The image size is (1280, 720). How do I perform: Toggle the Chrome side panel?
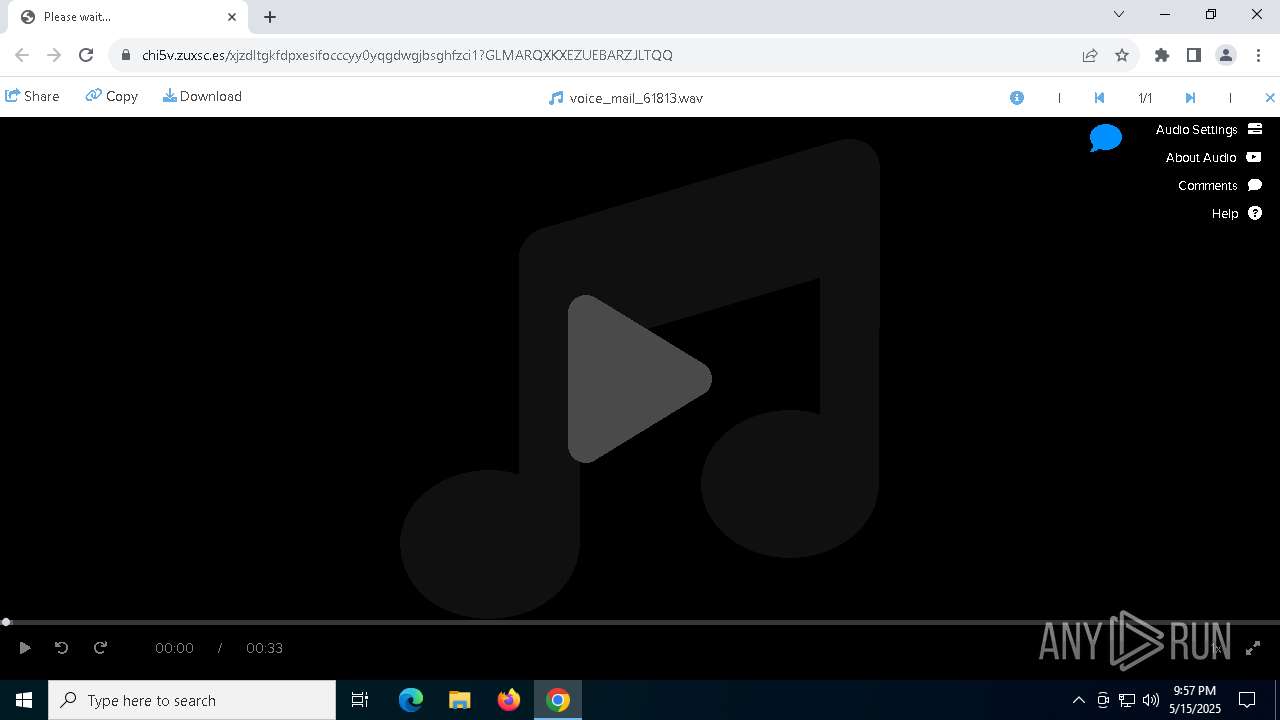click(x=1193, y=55)
